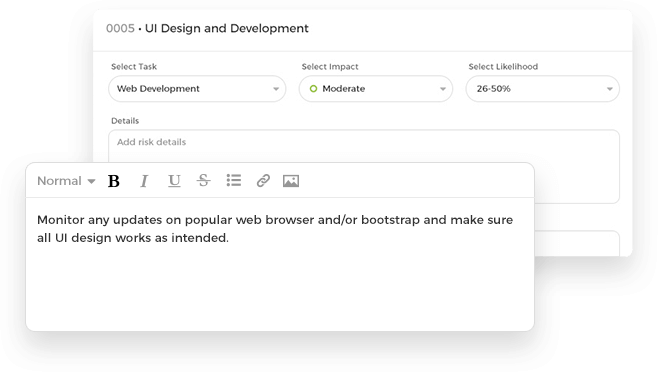The height and width of the screenshot is (372, 658).
Task: Click the green Moderate impact indicator circle
Action: (x=313, y=89)
